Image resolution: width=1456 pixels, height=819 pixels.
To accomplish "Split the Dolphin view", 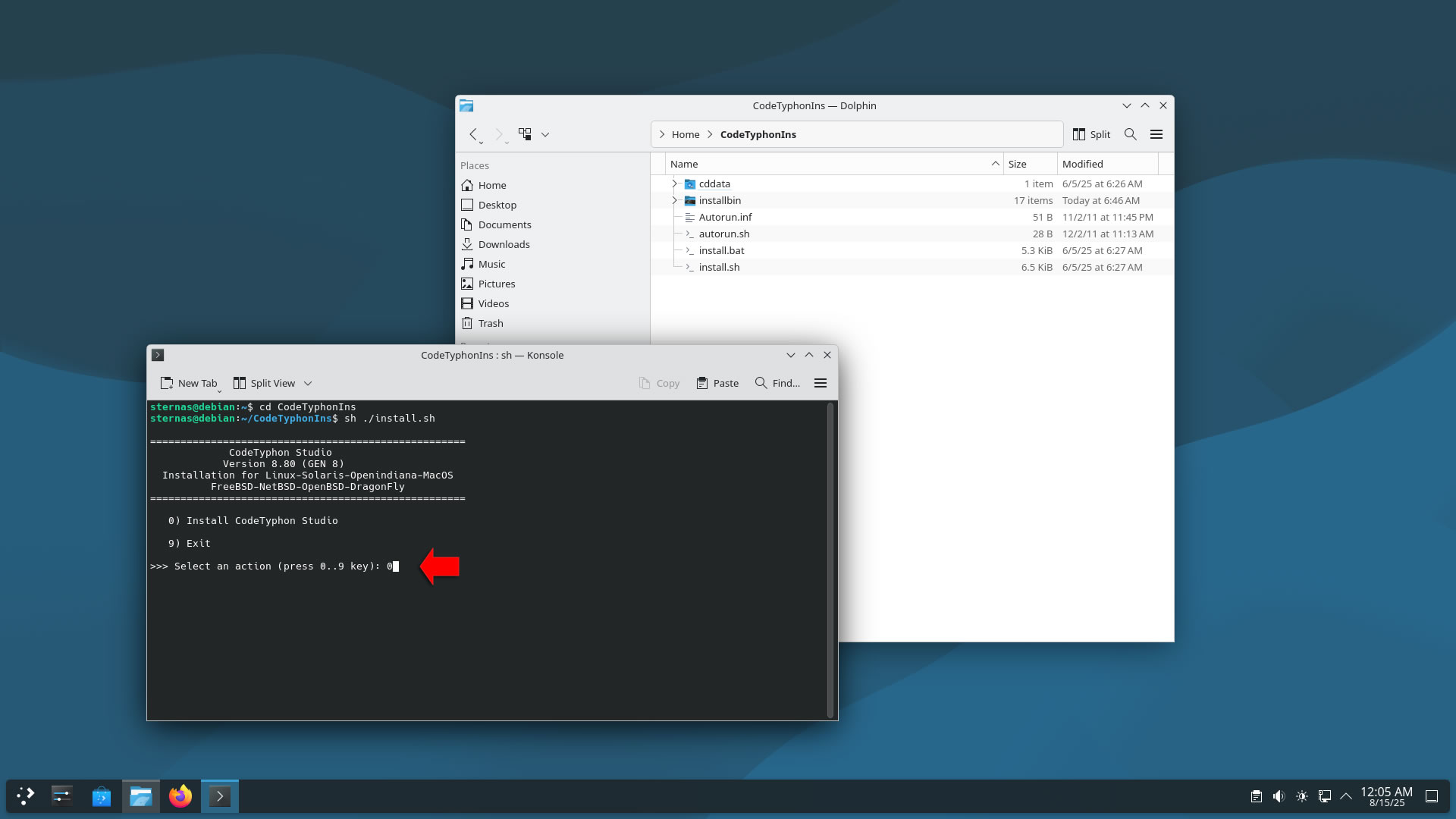I will (x=1091, y=134).
